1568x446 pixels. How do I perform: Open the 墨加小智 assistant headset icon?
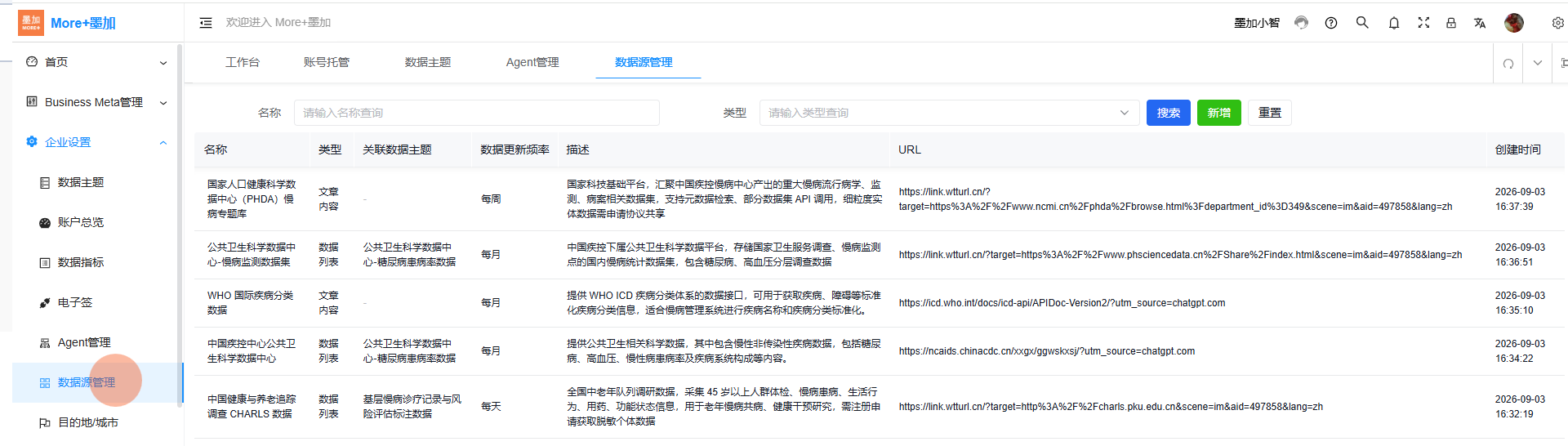[1301, 23]
